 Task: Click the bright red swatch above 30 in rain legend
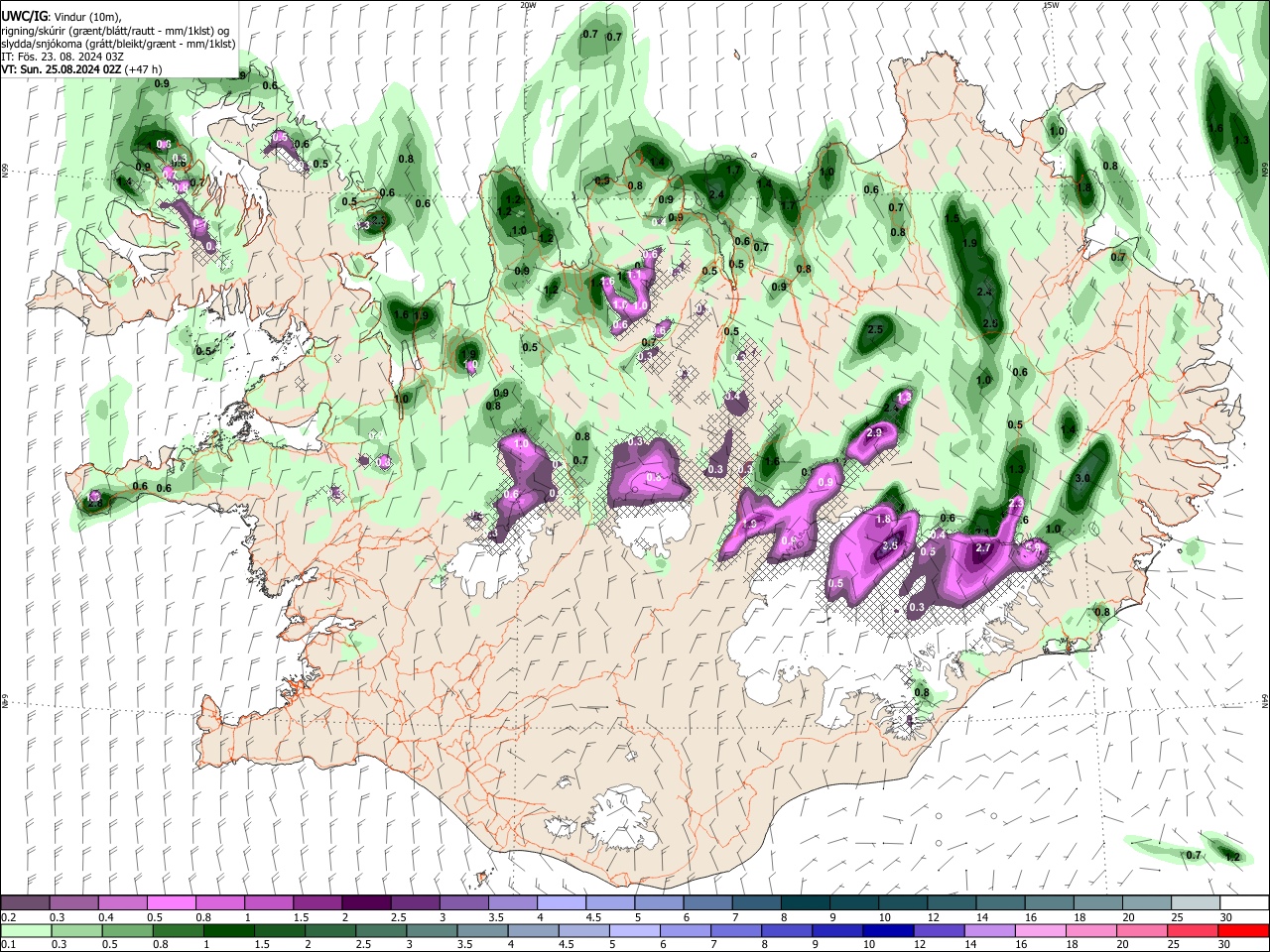[1244, 930]
